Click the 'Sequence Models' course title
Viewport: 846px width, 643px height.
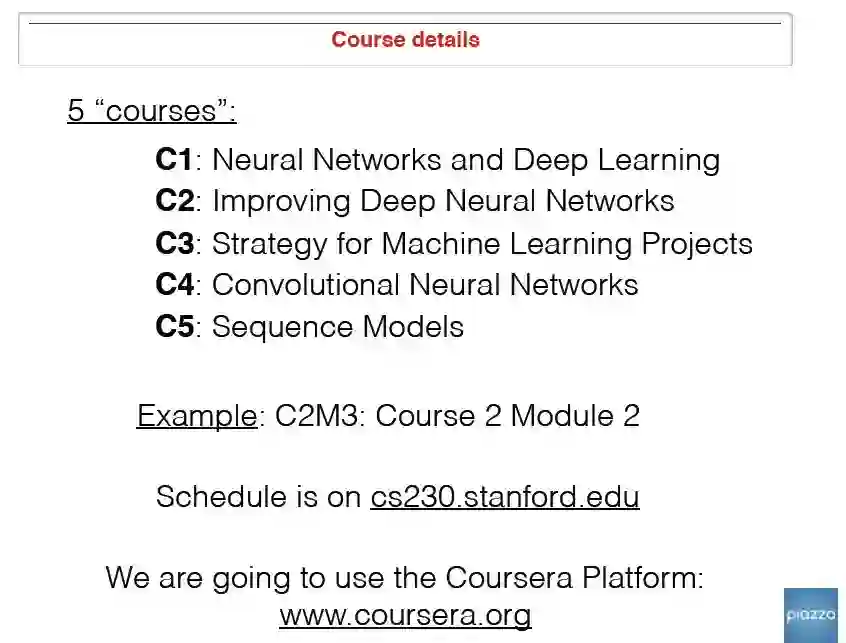338,327
